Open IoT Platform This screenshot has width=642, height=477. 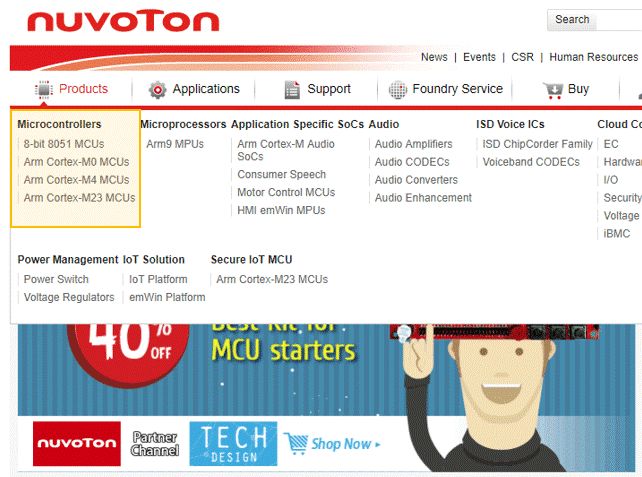point(158,279)
